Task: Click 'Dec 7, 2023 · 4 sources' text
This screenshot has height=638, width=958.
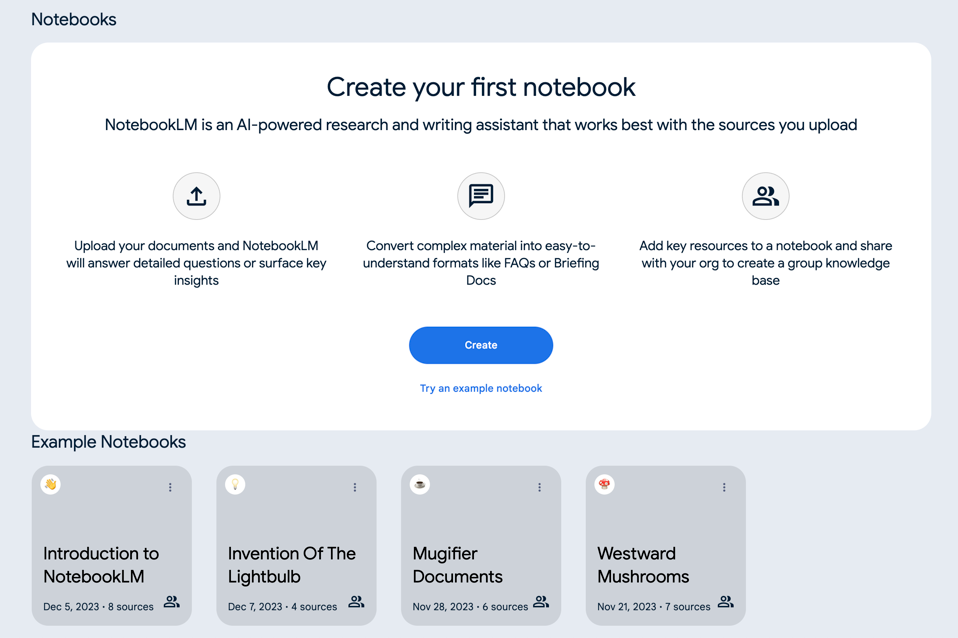Action: [282, 607]
